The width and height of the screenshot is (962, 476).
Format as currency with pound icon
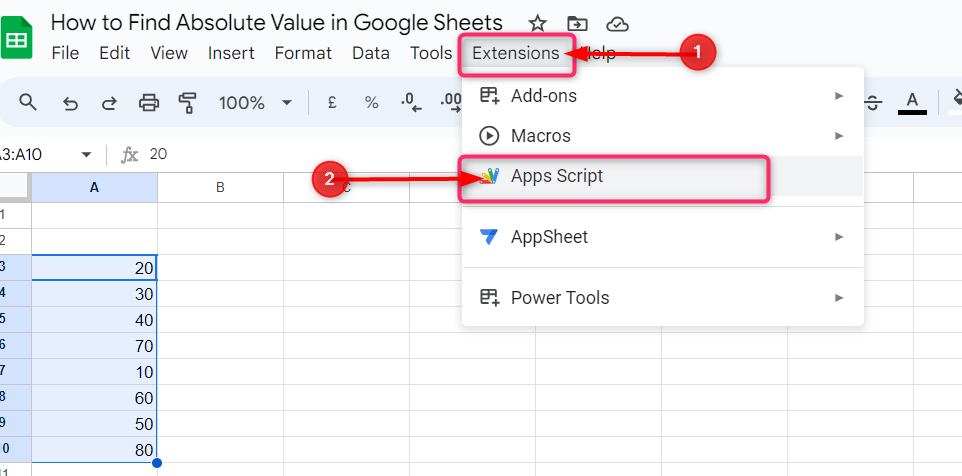331,102
